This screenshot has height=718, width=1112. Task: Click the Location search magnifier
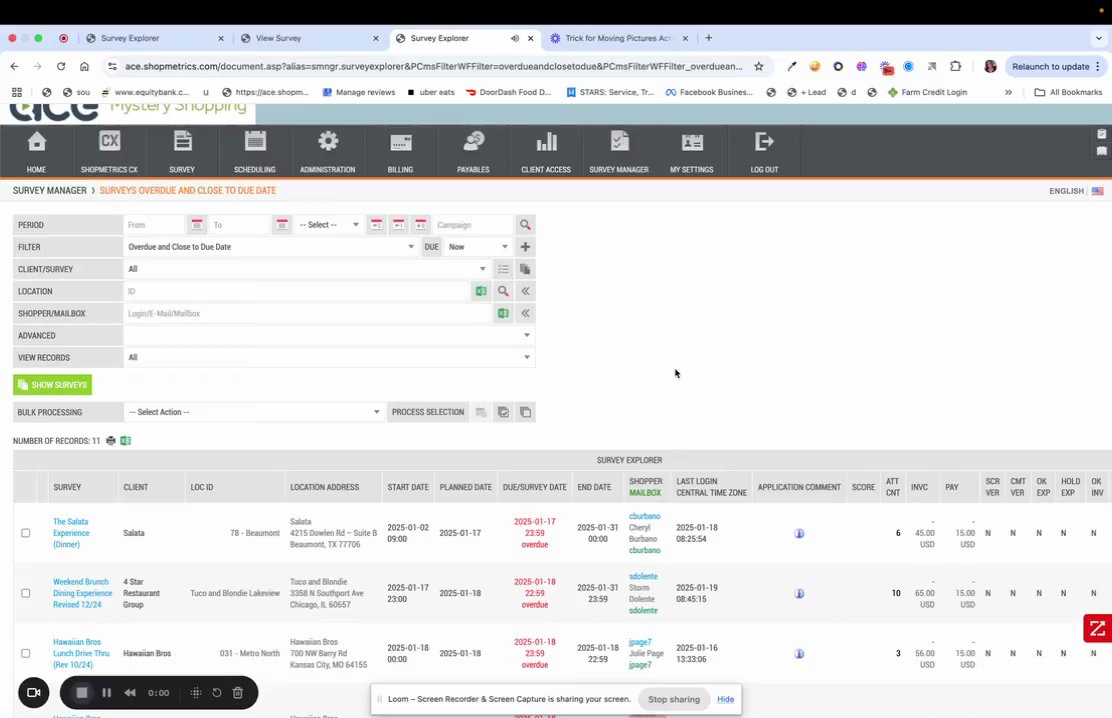tap(503, 291)
